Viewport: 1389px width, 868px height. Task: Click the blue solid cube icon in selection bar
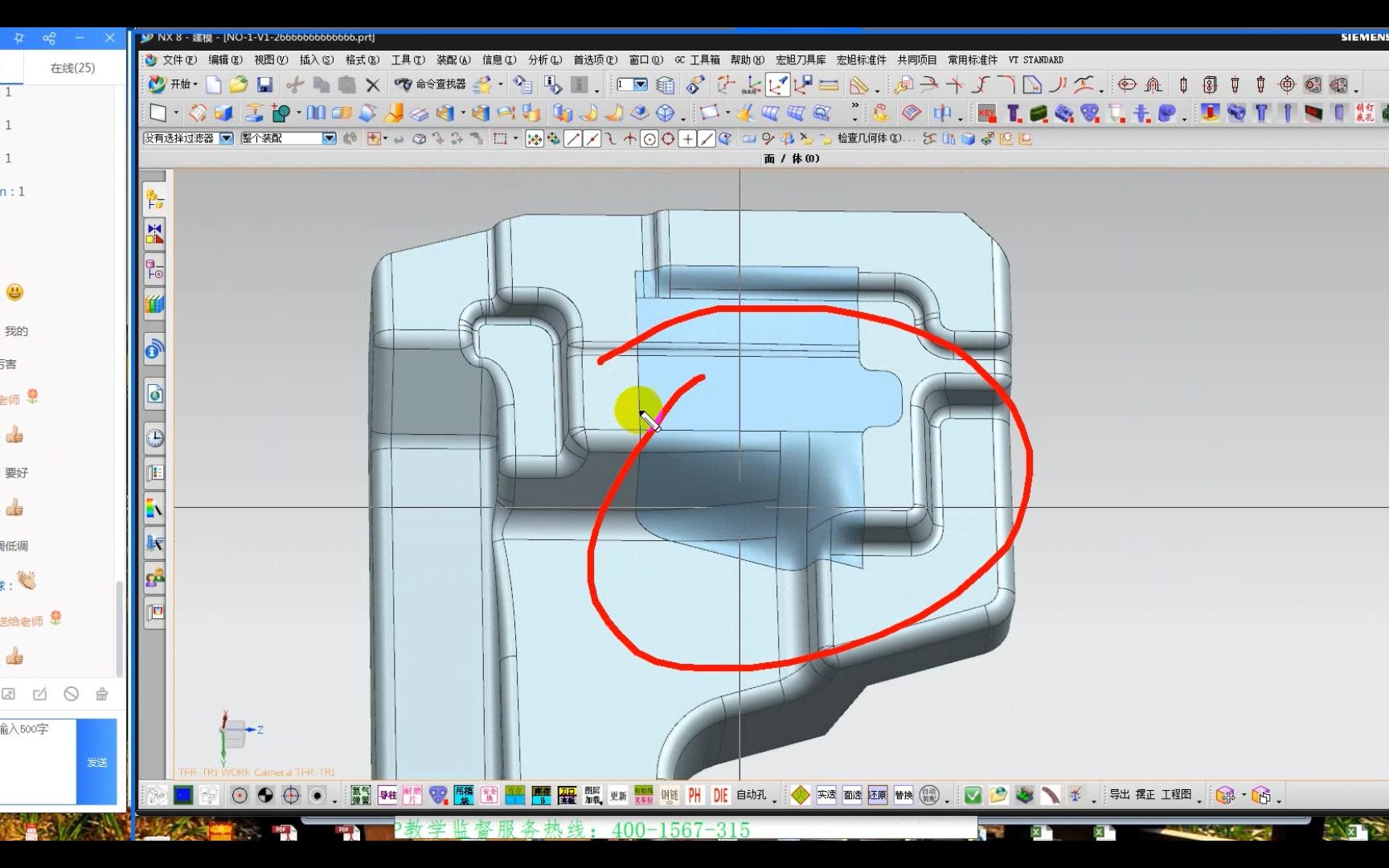click(x=968, y=138)
